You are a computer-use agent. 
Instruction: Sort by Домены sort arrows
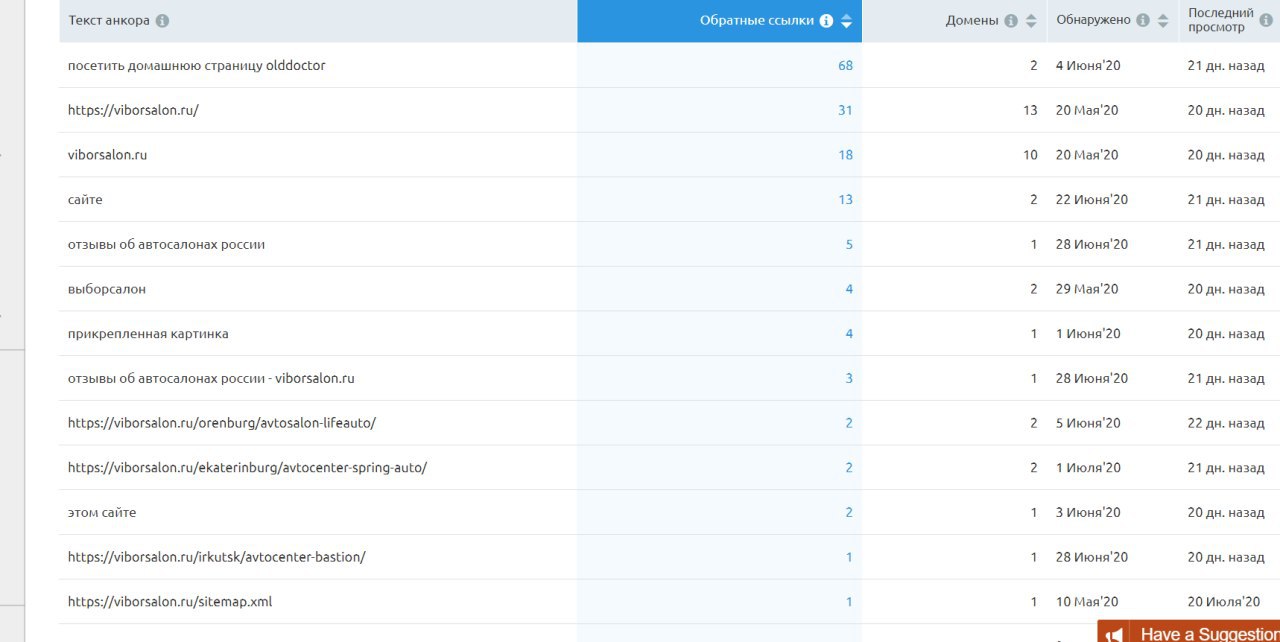(x=1031, y=21)
